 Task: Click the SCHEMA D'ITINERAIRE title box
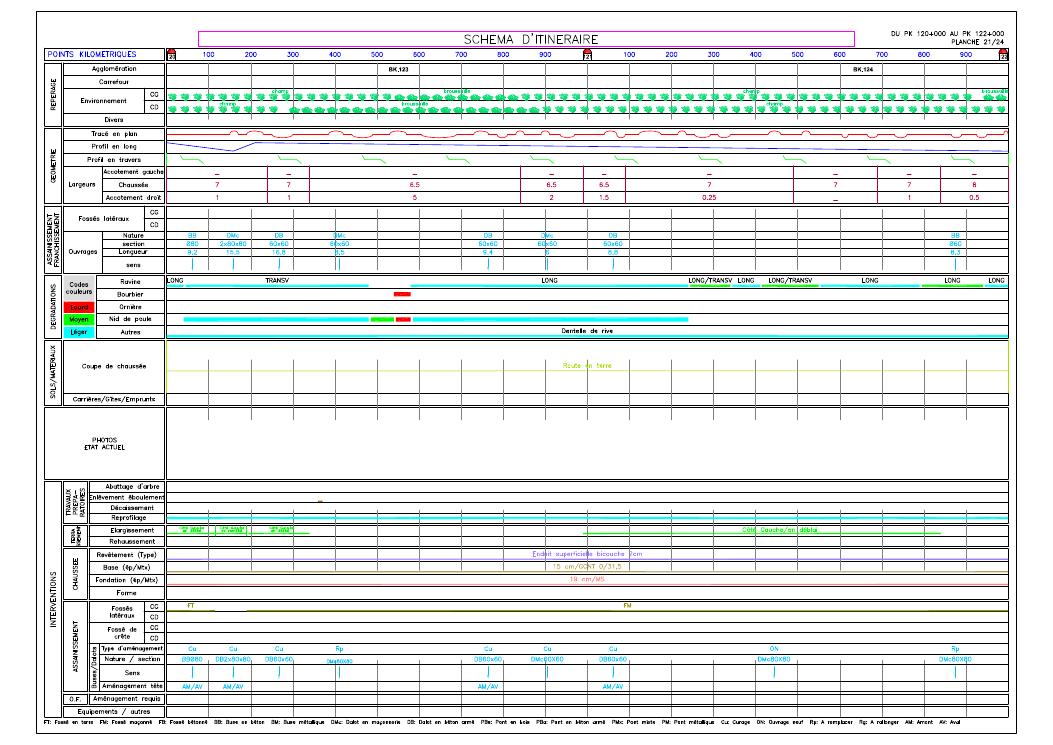531,39
